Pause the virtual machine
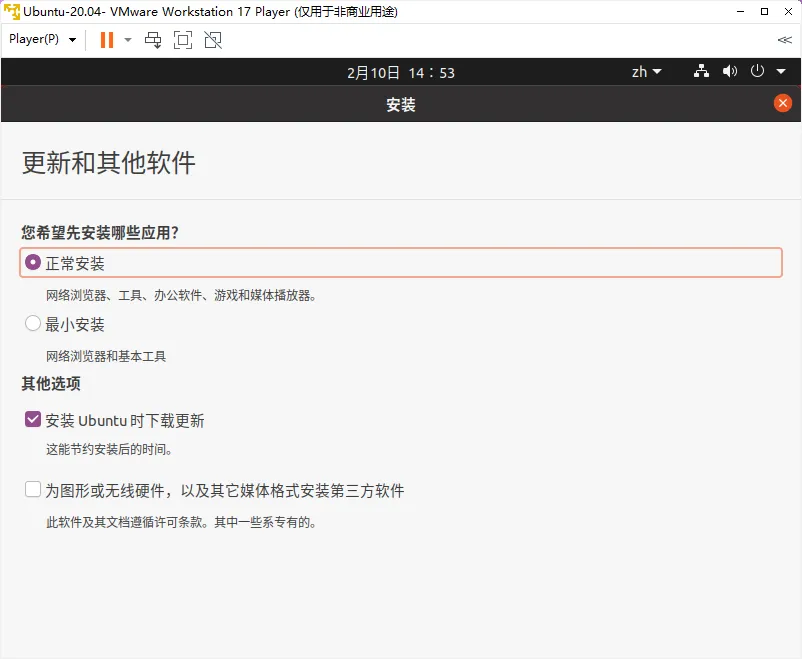802x659 pixels. (107, 39)
